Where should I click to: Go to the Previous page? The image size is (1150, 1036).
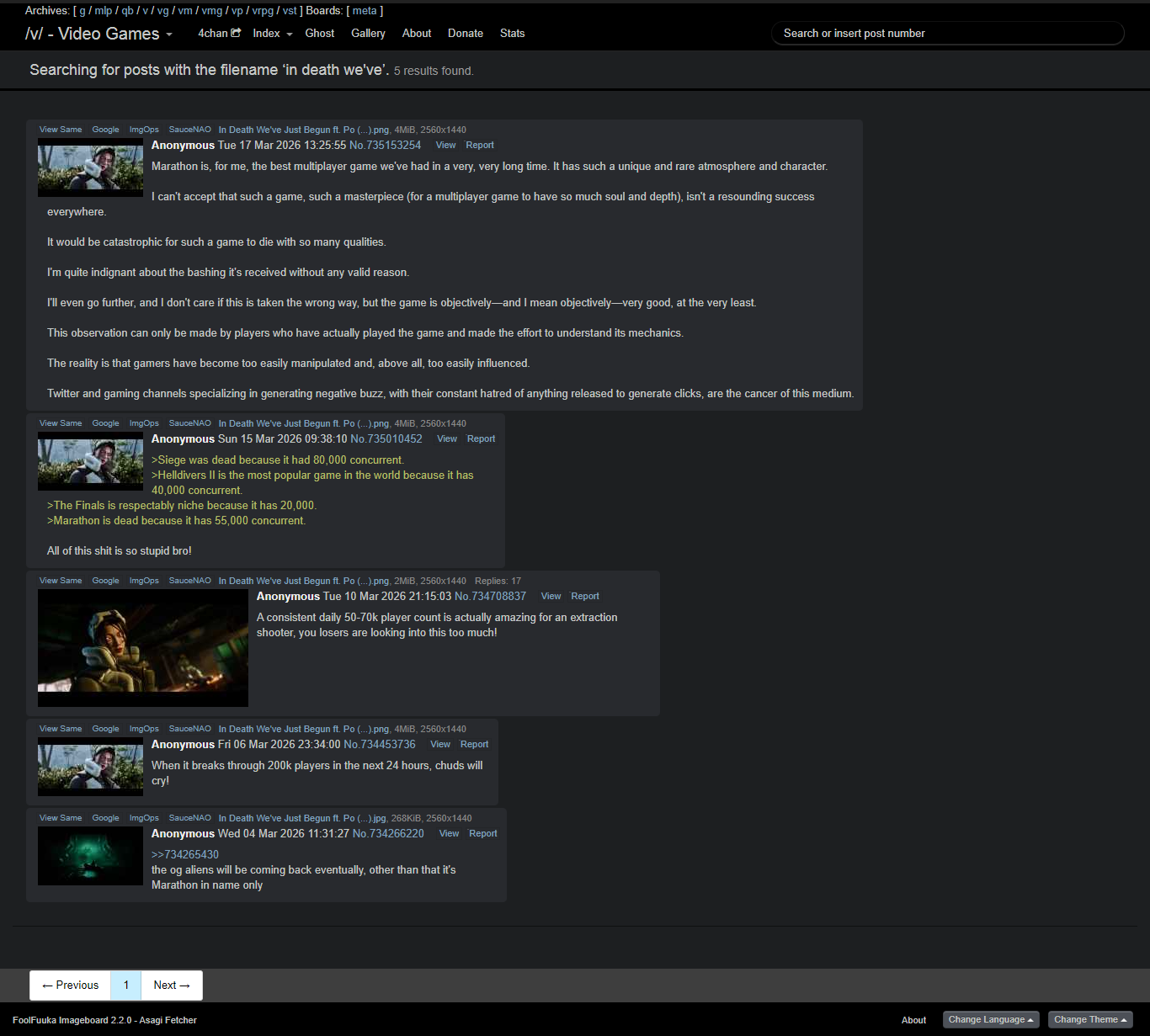point(71,986)
